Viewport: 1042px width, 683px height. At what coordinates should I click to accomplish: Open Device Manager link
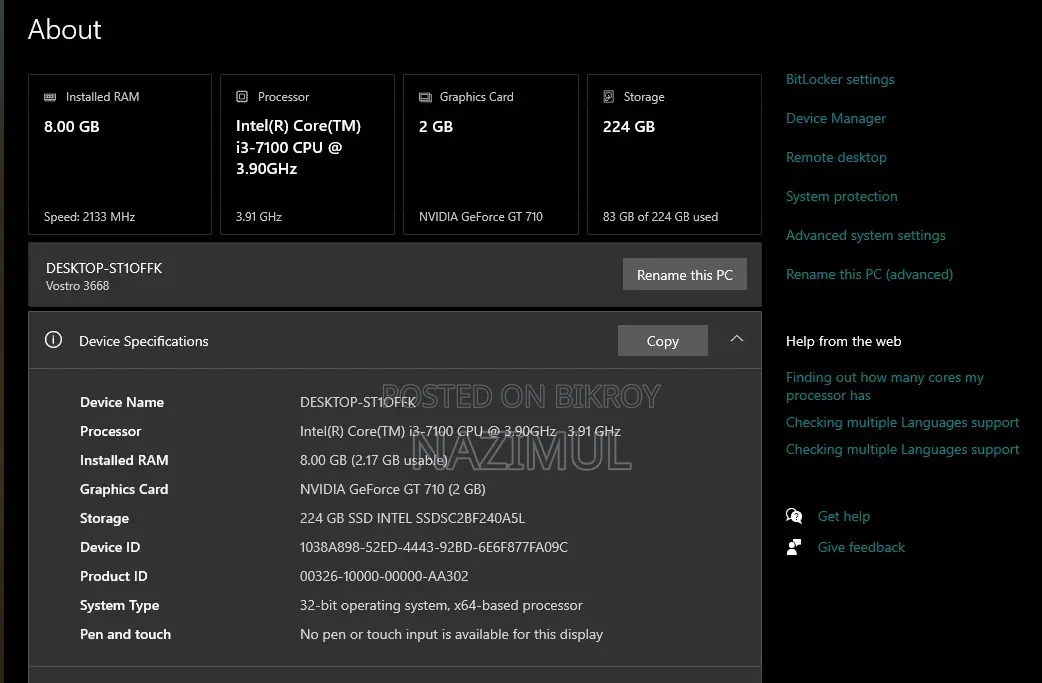pos(836,118)
